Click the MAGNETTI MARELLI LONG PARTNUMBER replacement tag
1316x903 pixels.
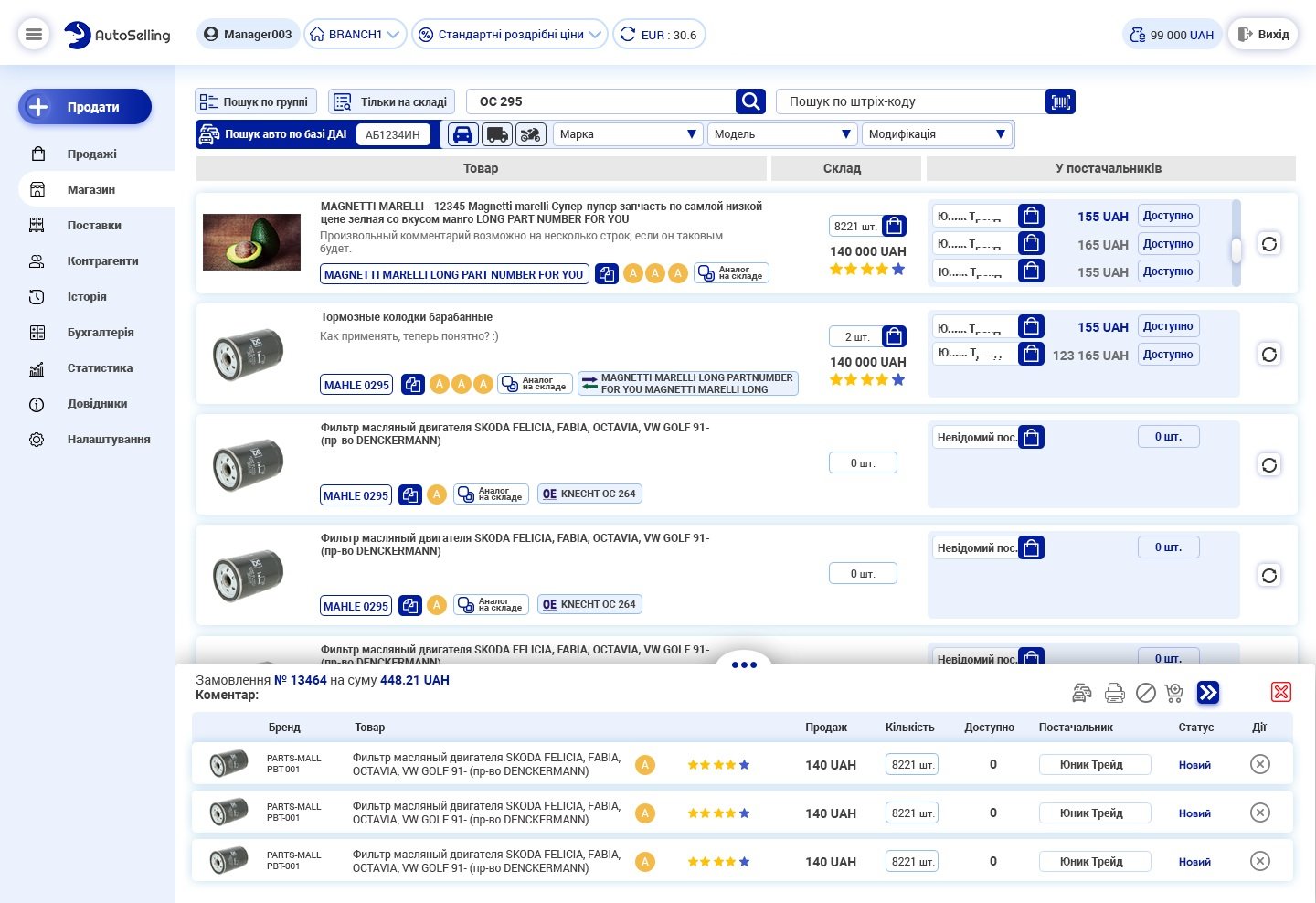(x=688, y=383)
